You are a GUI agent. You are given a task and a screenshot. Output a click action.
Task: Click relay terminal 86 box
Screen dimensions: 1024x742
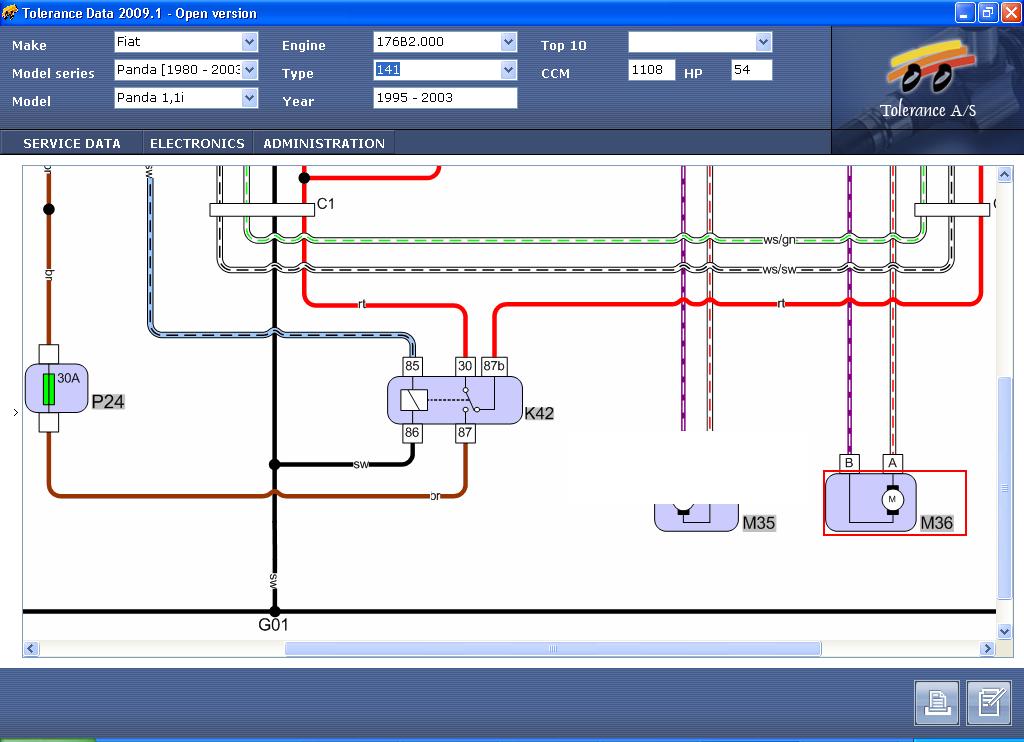tap(412, 432)
